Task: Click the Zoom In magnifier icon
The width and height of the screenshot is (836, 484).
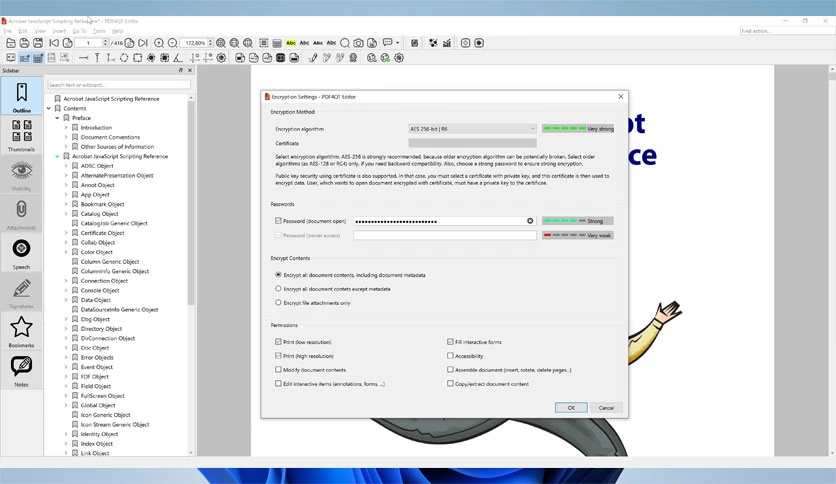Action: (159, 43)
